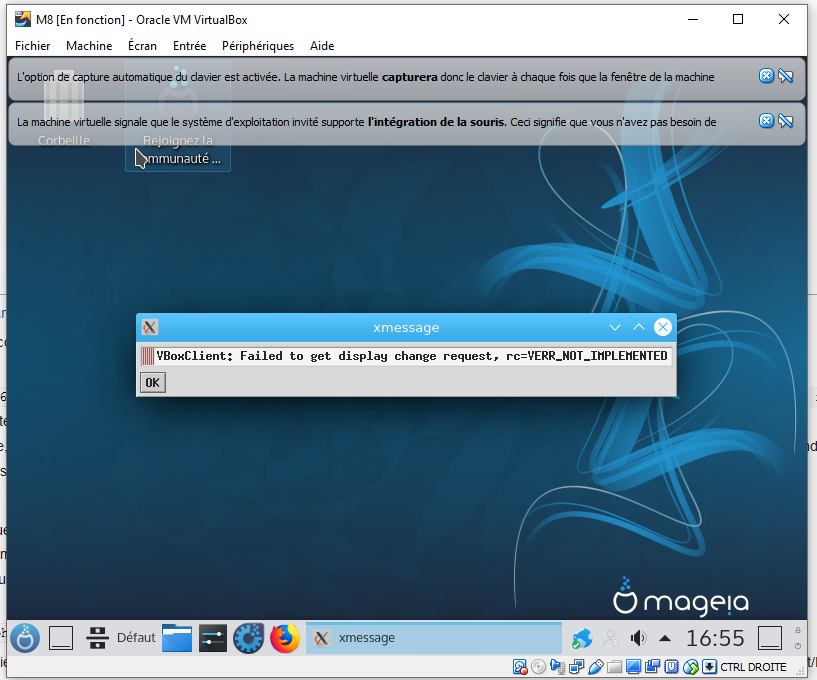Dismiss the mouse integration notification
The image size is (817, 680).
766,121
